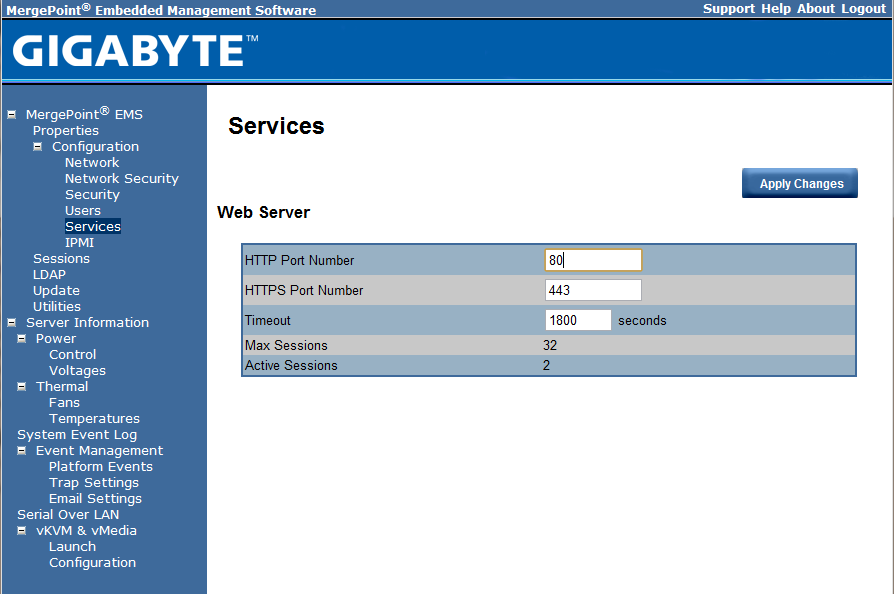Open the Support link
The image size is (894, 594).
pyautogui.click(x=728, y=9)
